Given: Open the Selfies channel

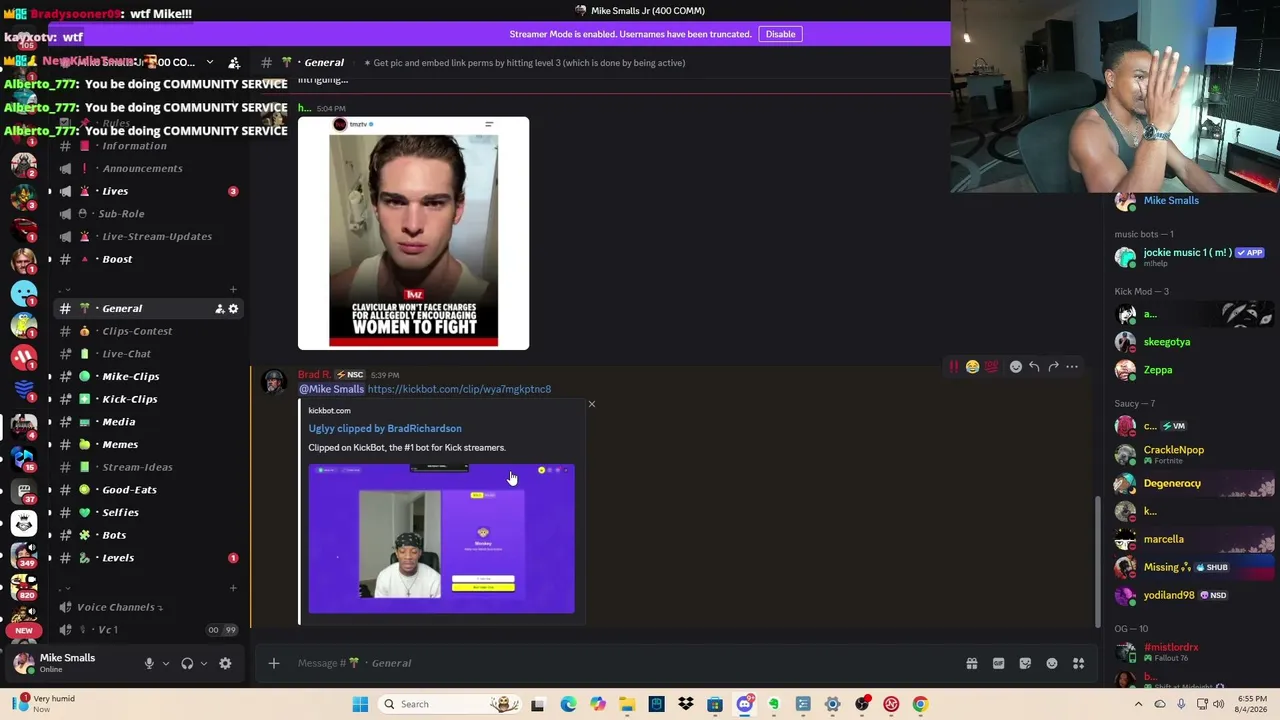Looking at the screenshot, I should tap(120, 513).
